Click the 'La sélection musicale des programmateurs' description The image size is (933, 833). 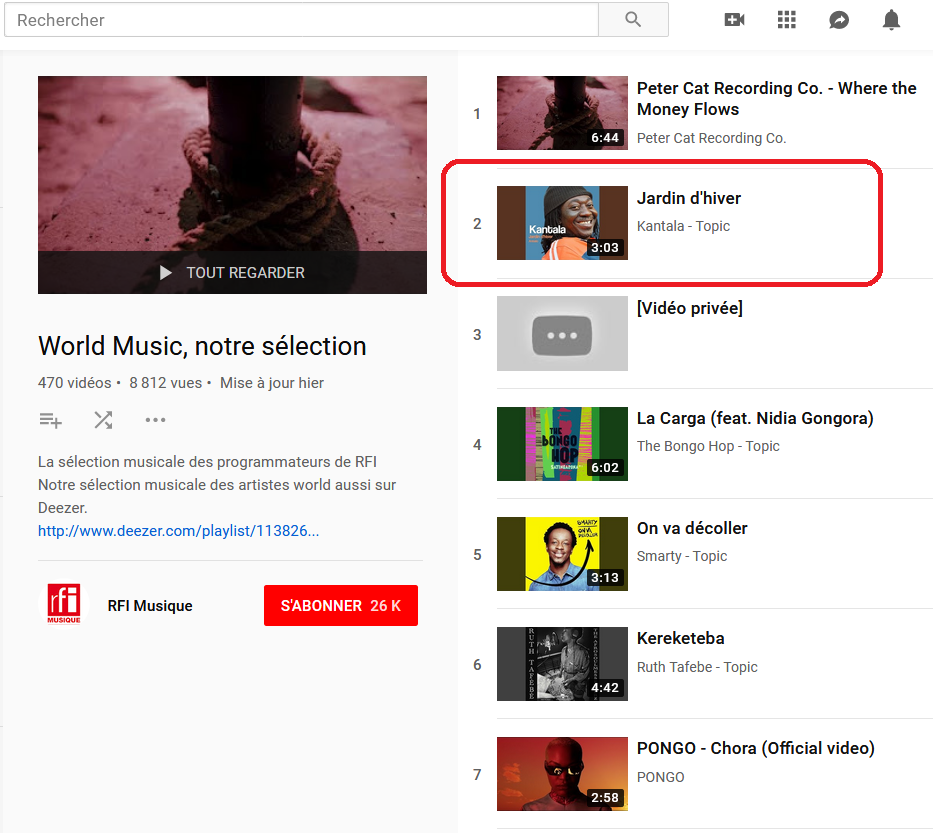[x=207, y=462]
